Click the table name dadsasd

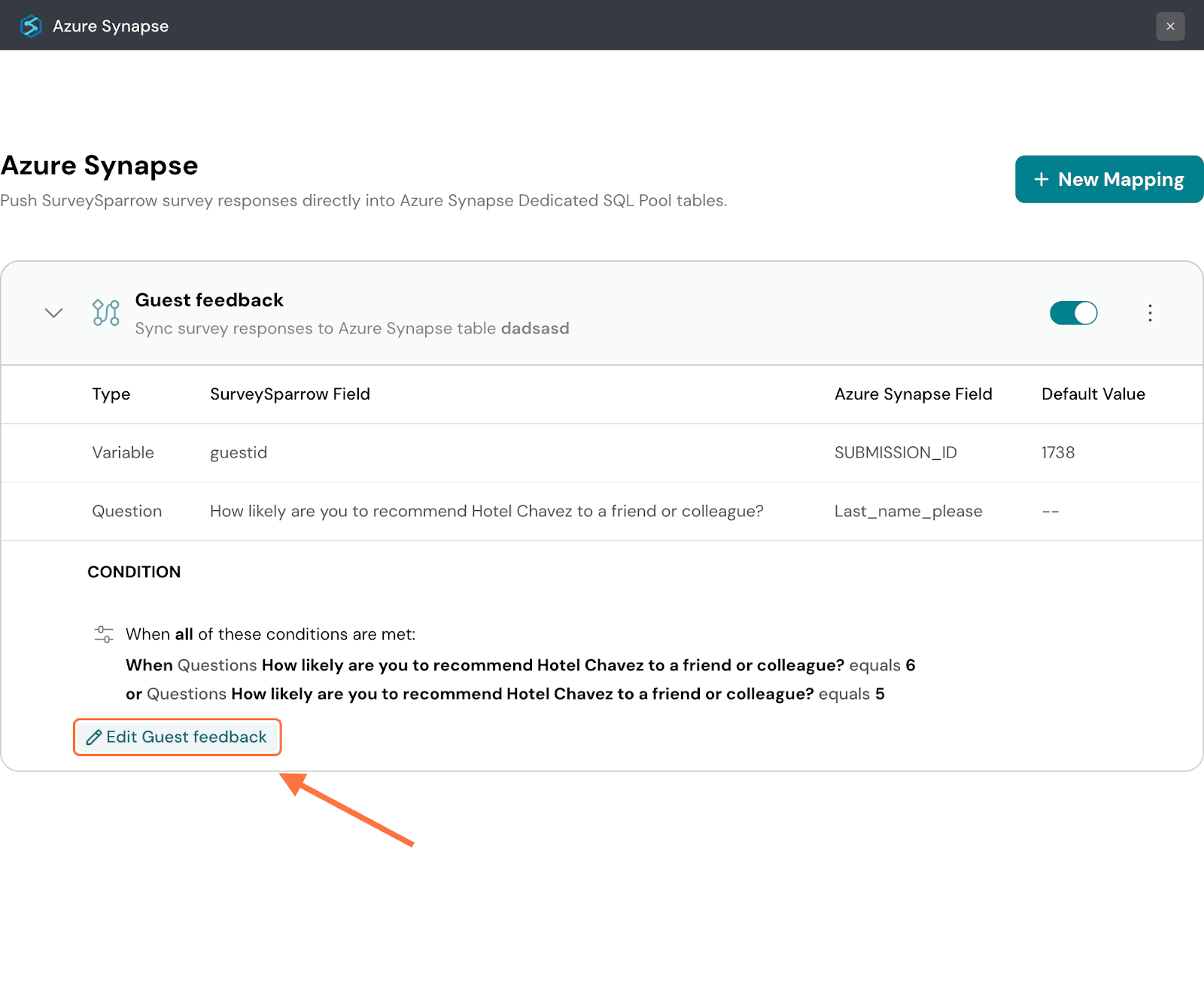coord(535,329)
